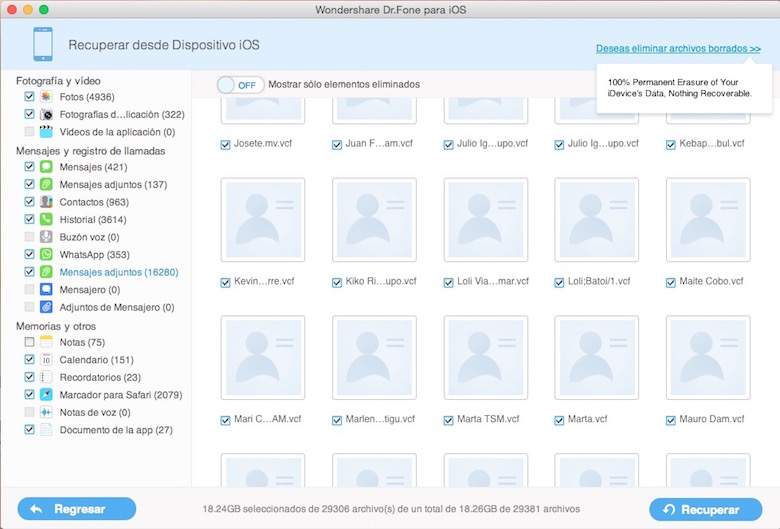This screenshot has height=529, width=780.
Task: Click the 100% Permanent Erasure tooltip text
Action: [x=680, y=88]
